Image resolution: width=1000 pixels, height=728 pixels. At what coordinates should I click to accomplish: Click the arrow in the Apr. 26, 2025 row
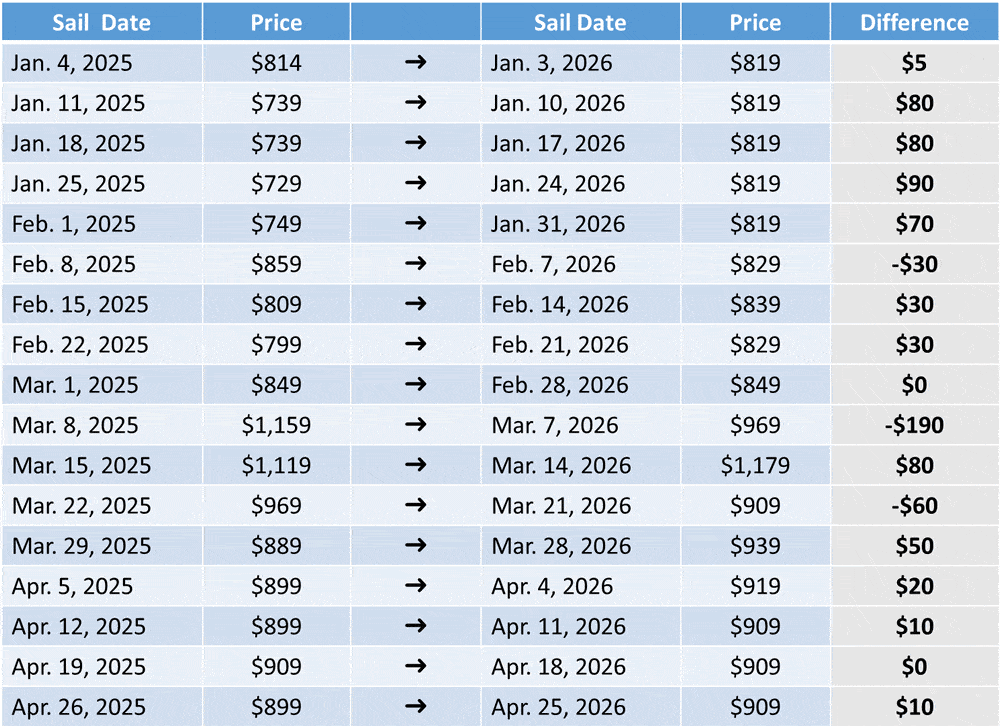[415, 706]
